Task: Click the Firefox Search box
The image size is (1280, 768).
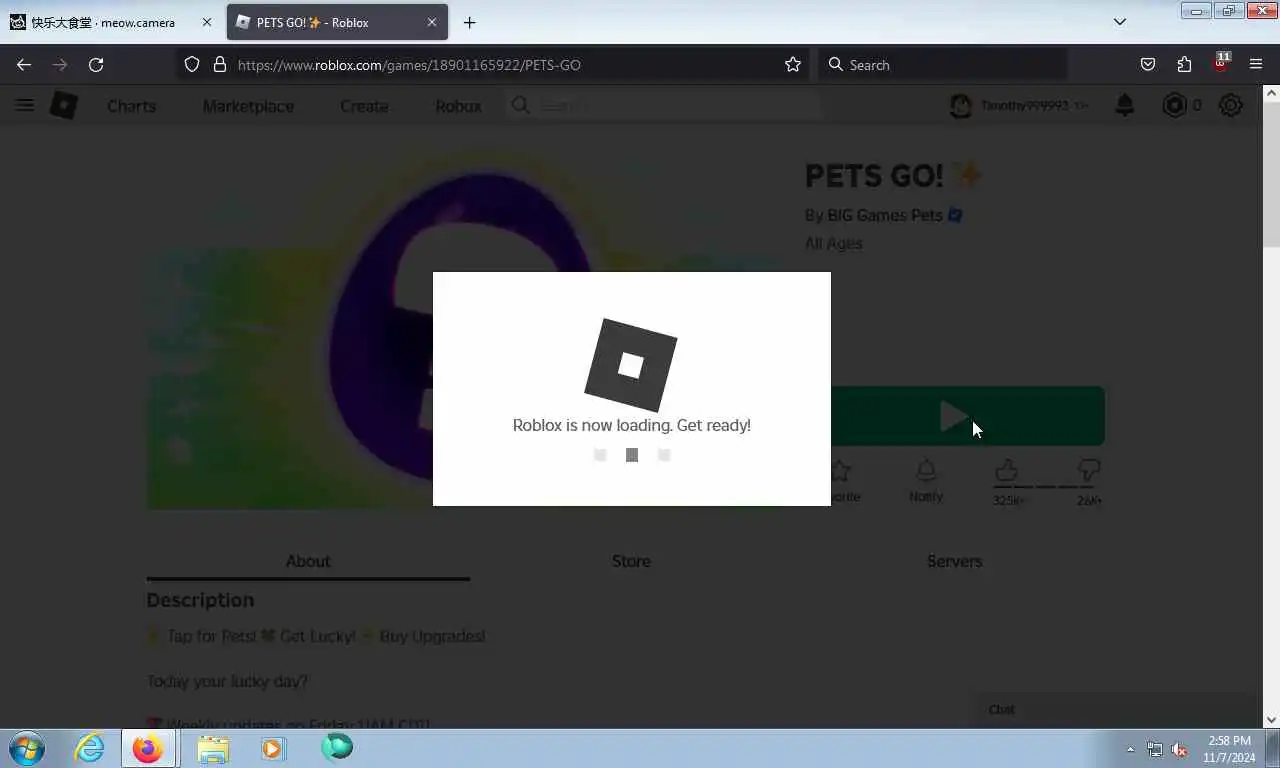Action: click(942, 64)
